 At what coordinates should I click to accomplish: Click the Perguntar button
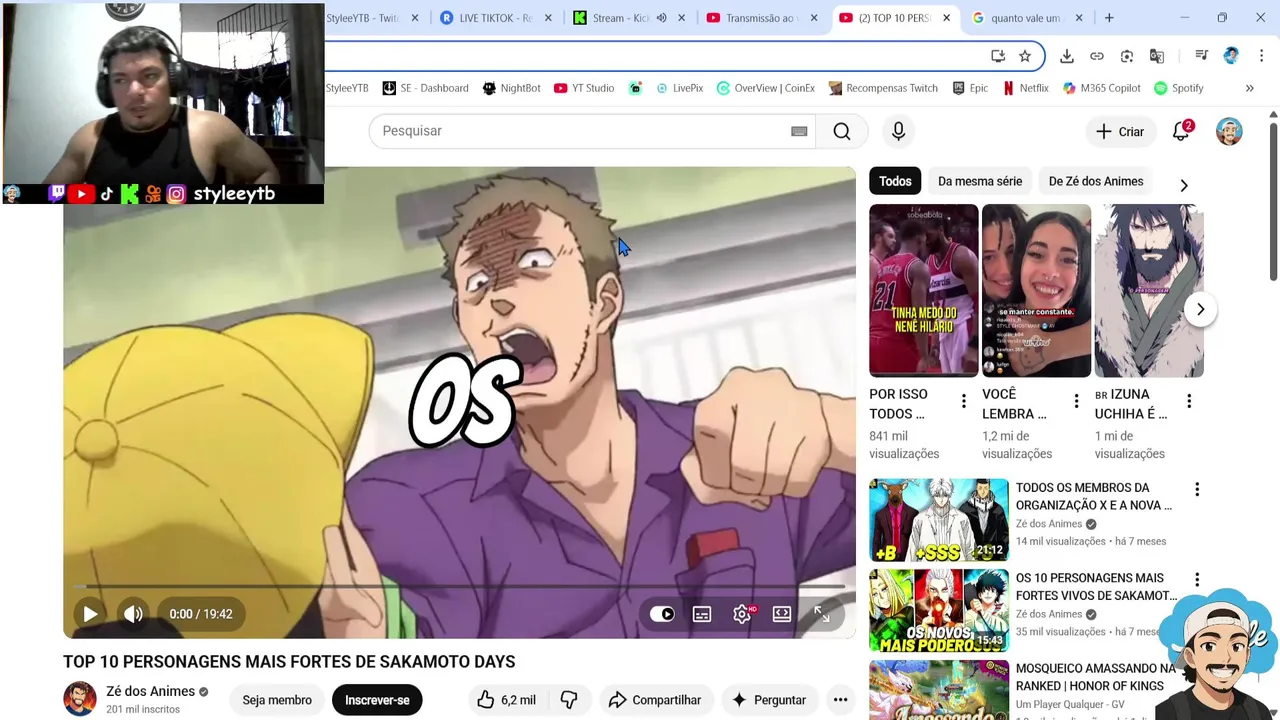pos(769,700)
